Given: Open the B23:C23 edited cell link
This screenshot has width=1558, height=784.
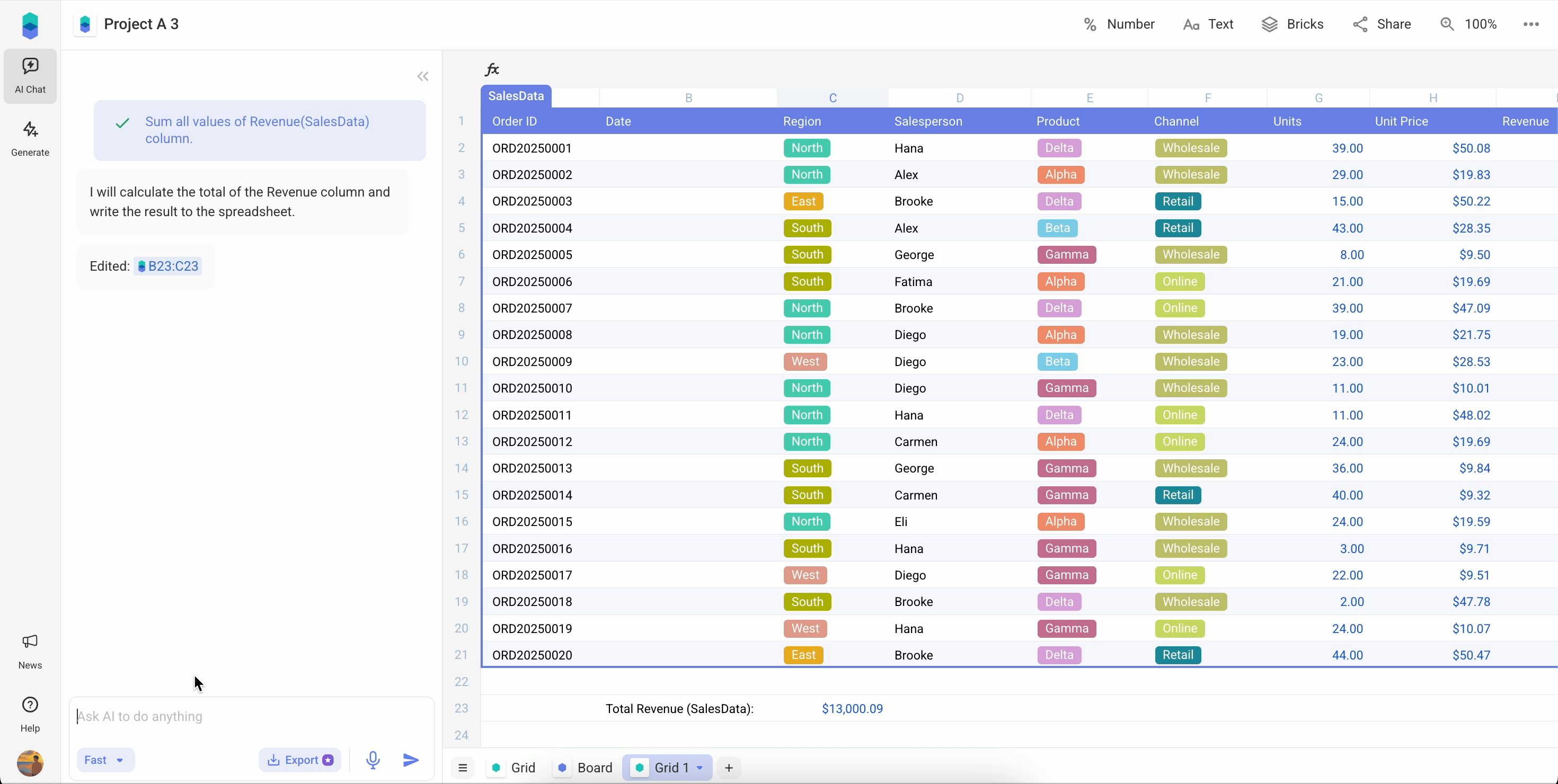Looking at the screenshot, I should click(167, 266).
